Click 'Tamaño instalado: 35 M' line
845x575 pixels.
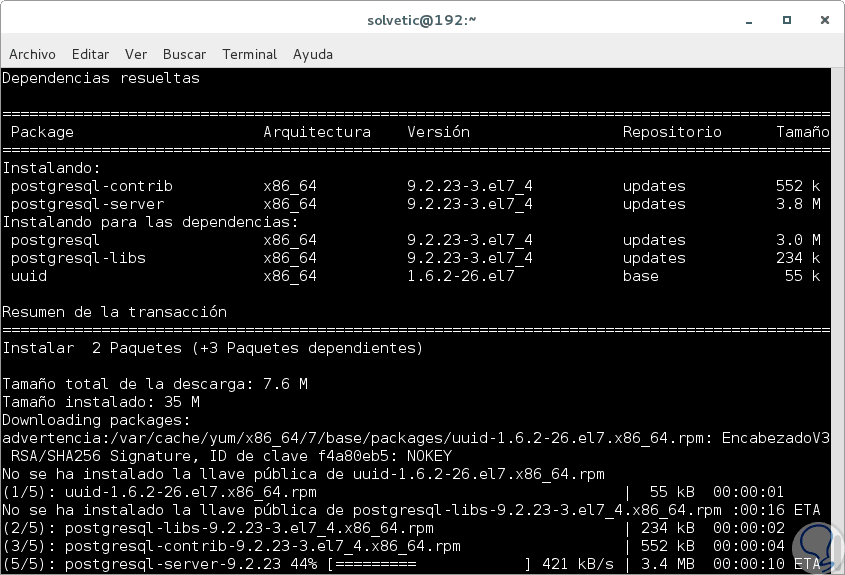pos(101,402)
